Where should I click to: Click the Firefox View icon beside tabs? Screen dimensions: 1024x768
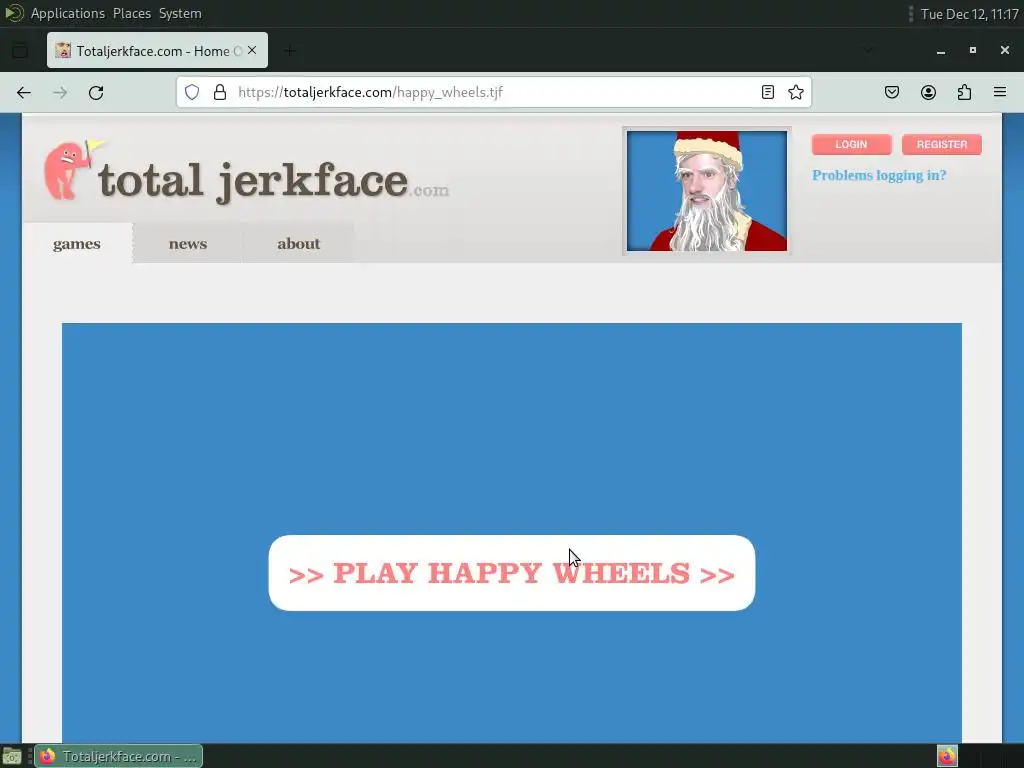tap(20, 50)
